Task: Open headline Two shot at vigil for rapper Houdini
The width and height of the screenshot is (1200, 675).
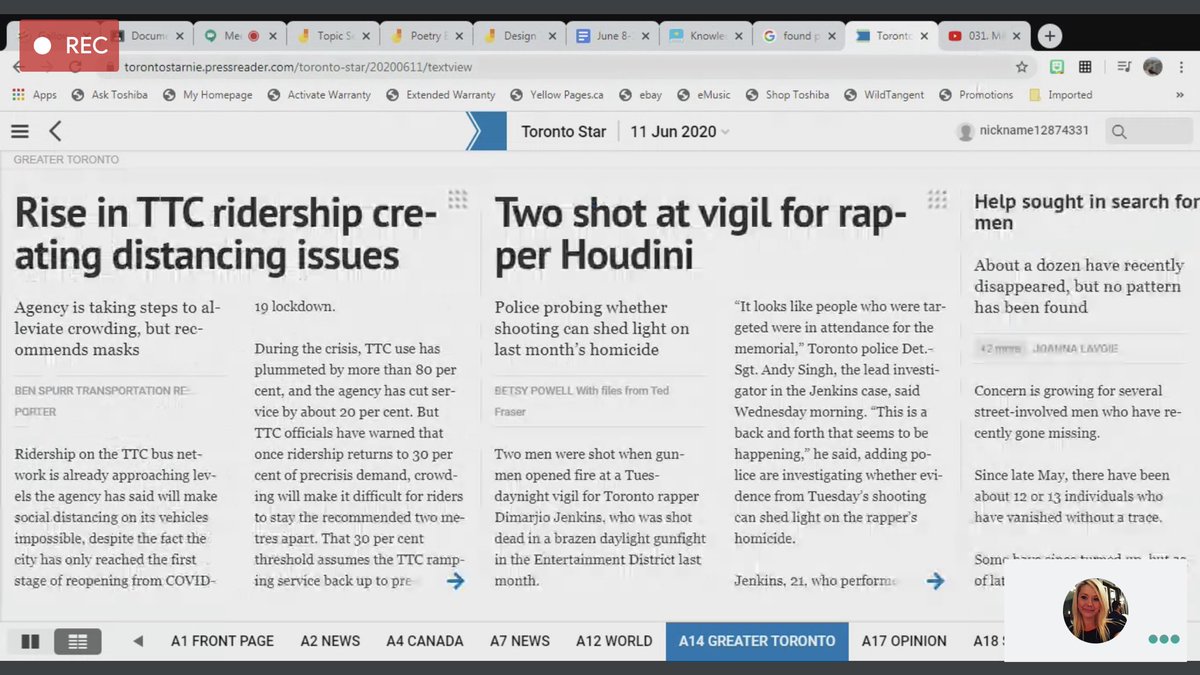Action: [701, 233]
